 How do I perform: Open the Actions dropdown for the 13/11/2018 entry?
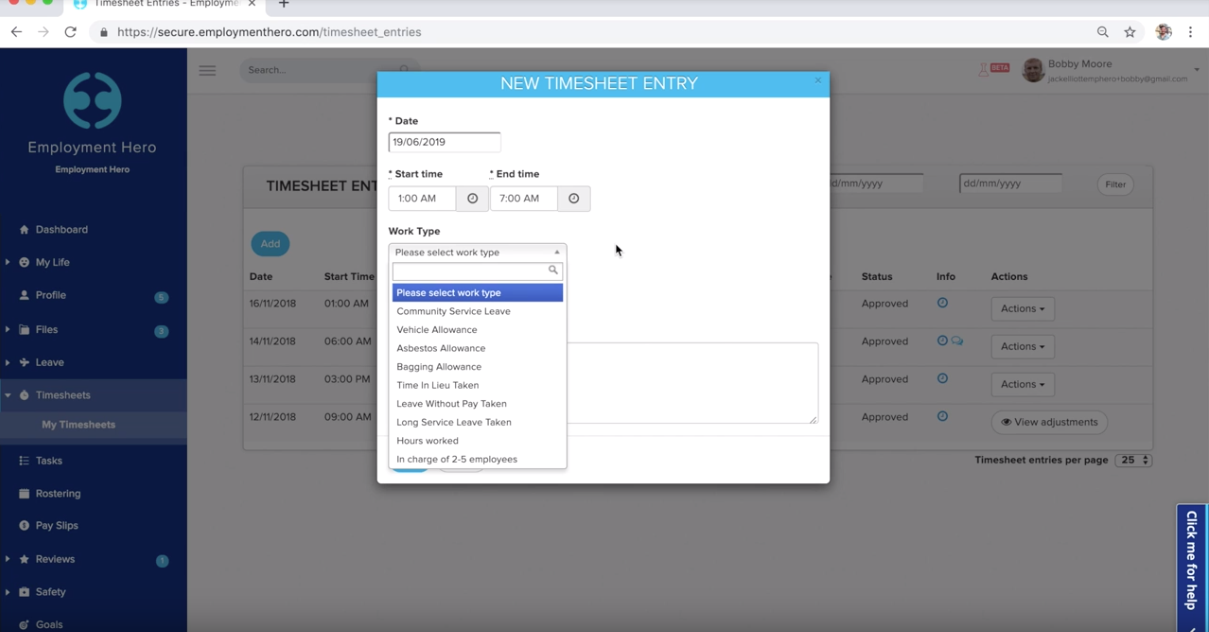[1022, 384]
